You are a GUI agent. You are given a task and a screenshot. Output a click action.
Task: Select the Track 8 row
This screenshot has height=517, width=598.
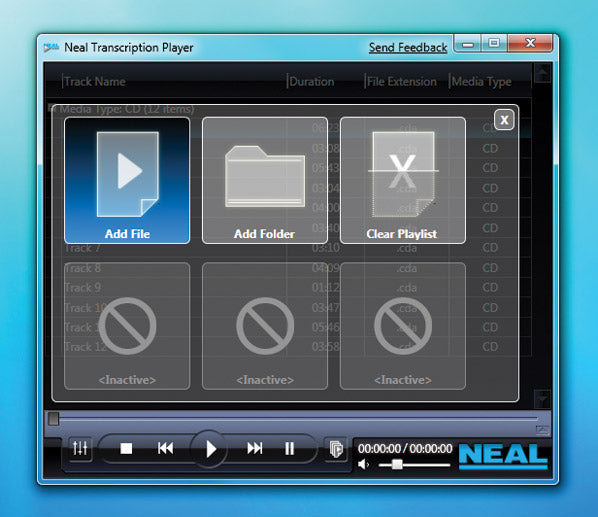click(x=288, y=268)
